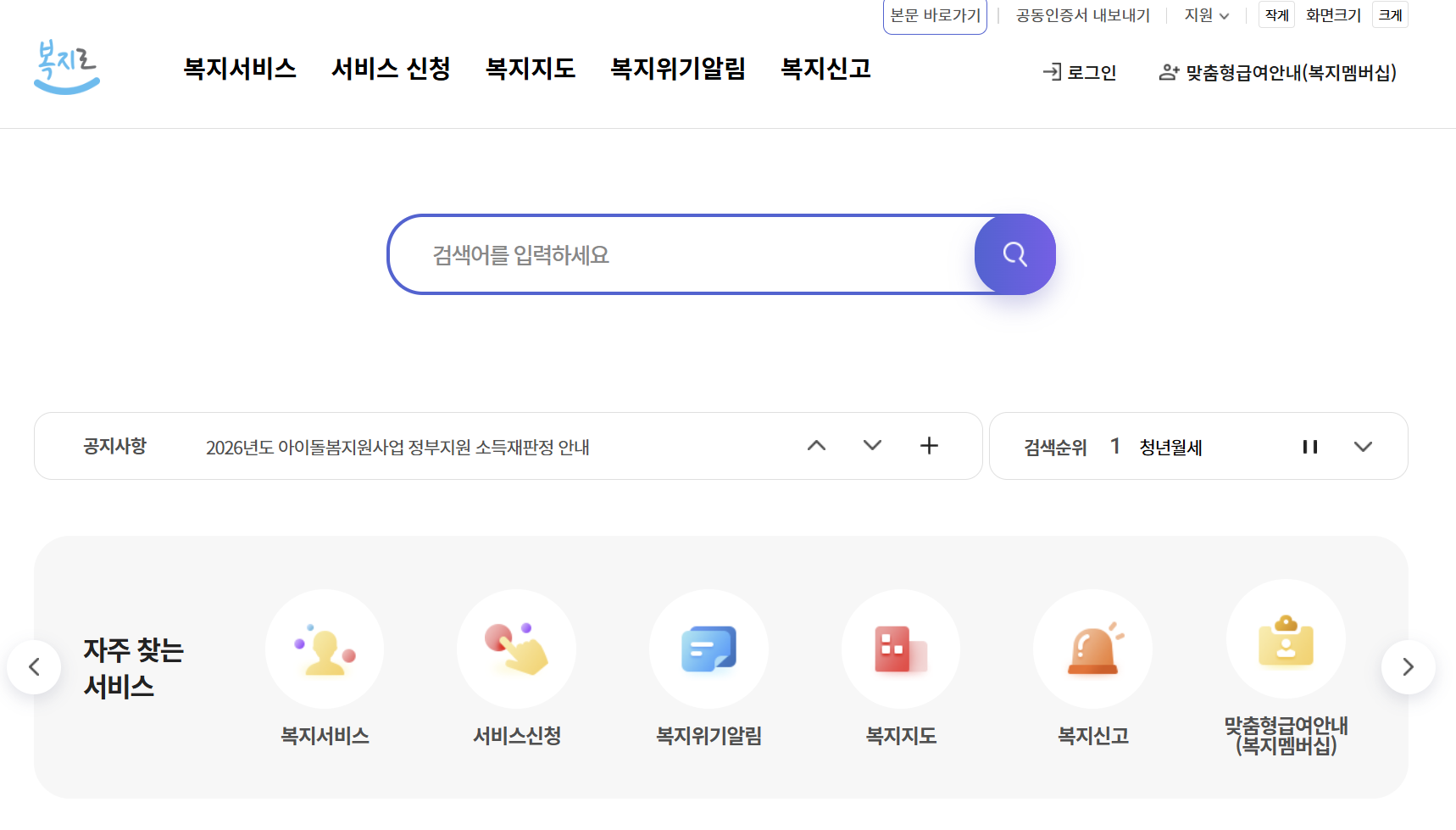Click the plus button to view all notices
Screen dimensions: 1456x830
click(929, 445)
